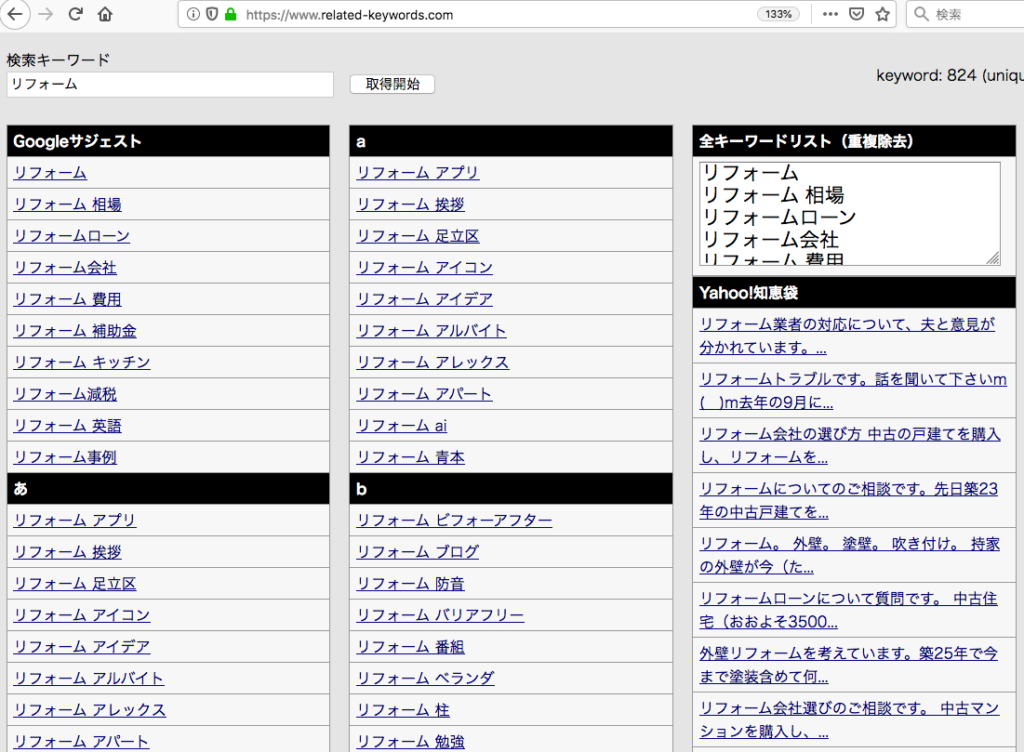Open the リフォーム ブログ link

pos(418,552)
